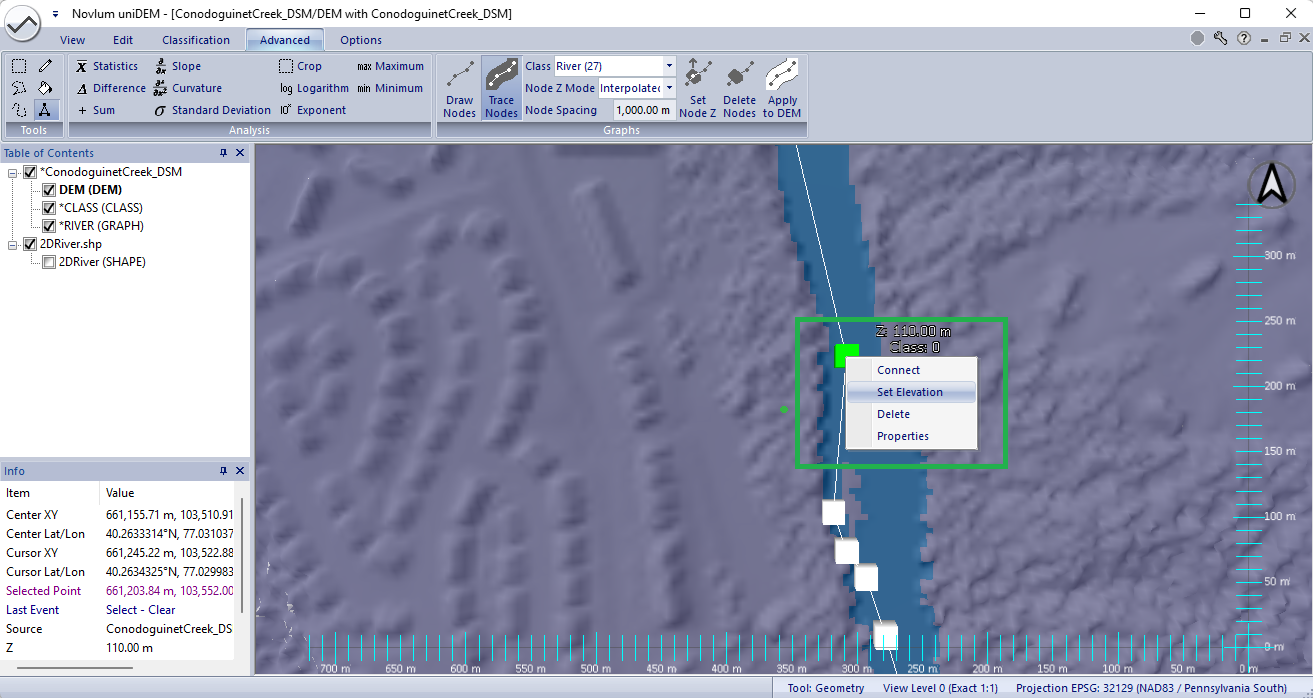This screenshot has width=1313, height=698.
Task: Activate the Trace Nodes tool
Action: click(x=501, y=88)
